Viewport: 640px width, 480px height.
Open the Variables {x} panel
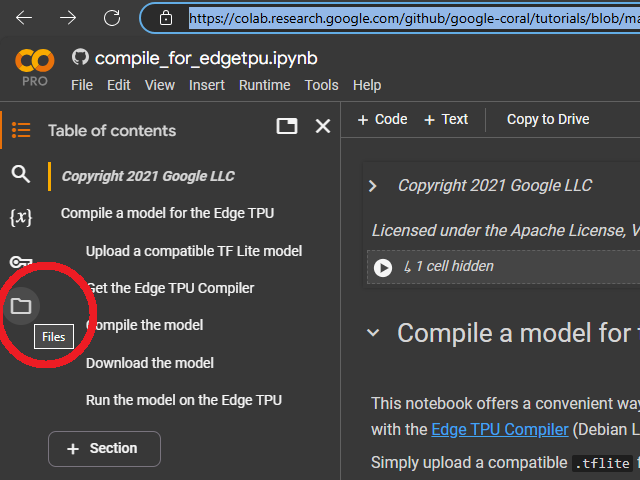(21, 217)
